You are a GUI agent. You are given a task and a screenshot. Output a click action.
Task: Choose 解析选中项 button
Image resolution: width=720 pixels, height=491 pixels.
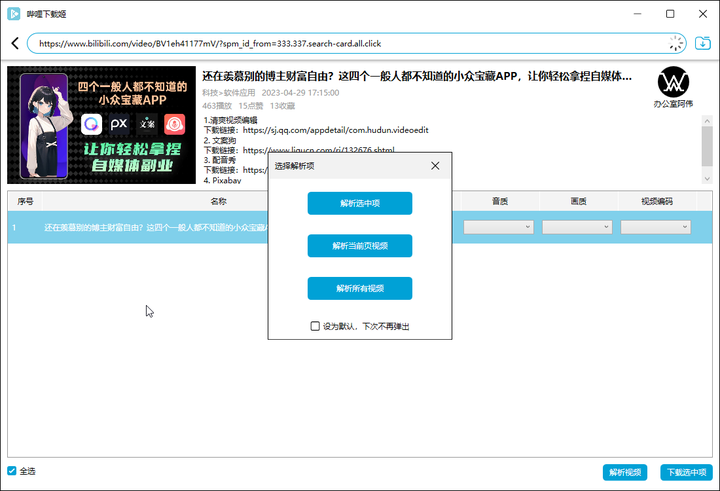(x=360, y=203)
